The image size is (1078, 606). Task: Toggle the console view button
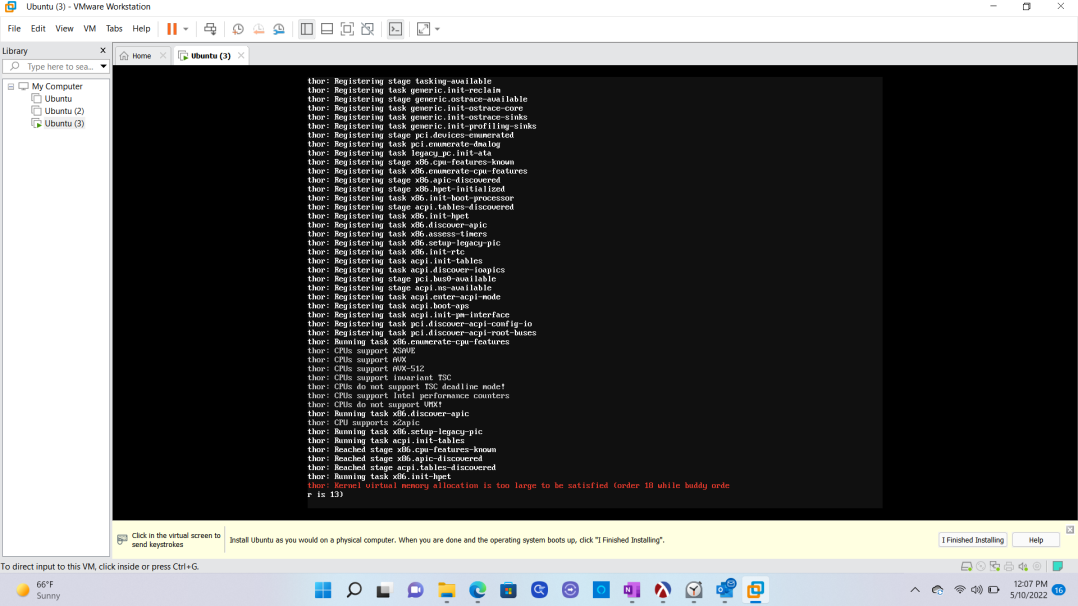[x=395, y=29]
